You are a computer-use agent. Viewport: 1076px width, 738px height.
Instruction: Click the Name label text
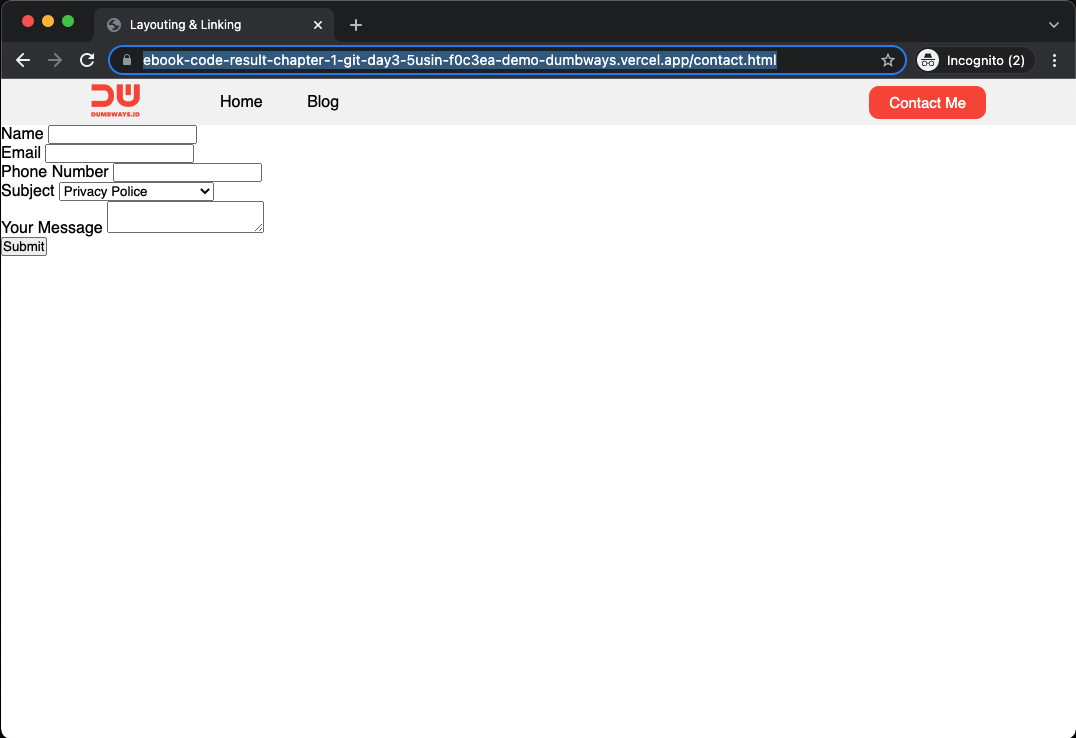tap(22, 134)
